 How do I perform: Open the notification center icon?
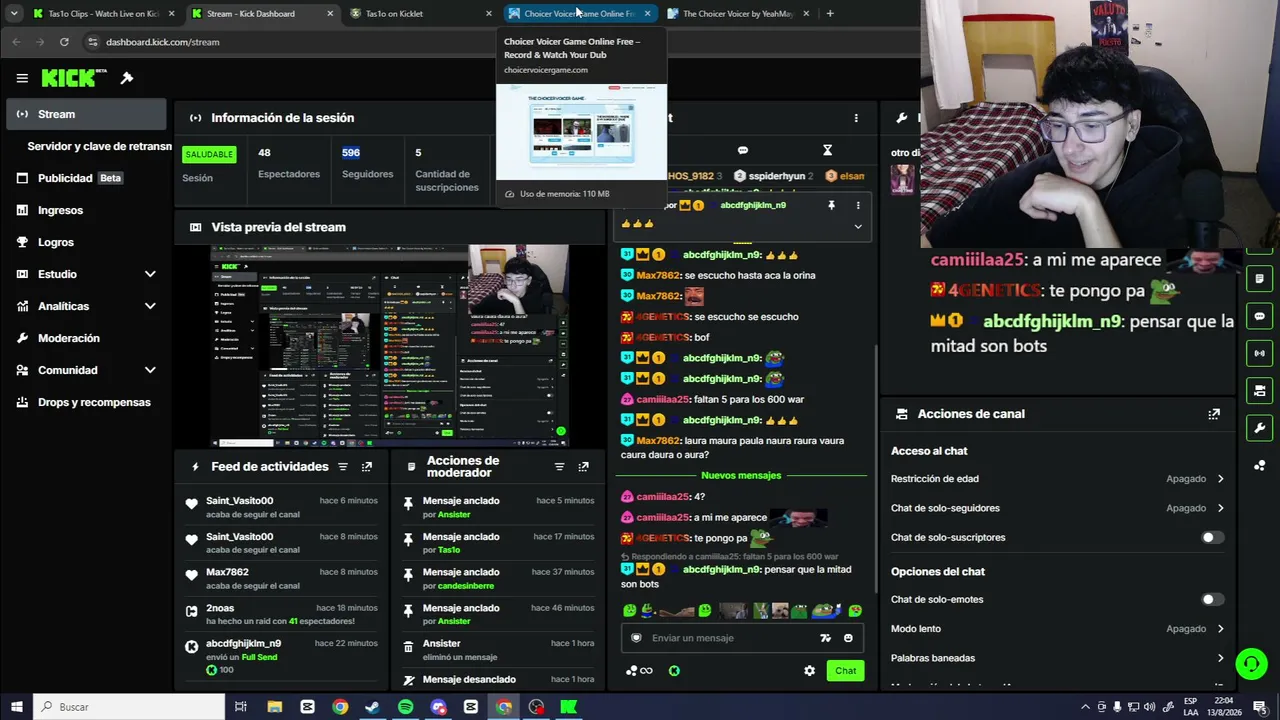(1259, 707)
